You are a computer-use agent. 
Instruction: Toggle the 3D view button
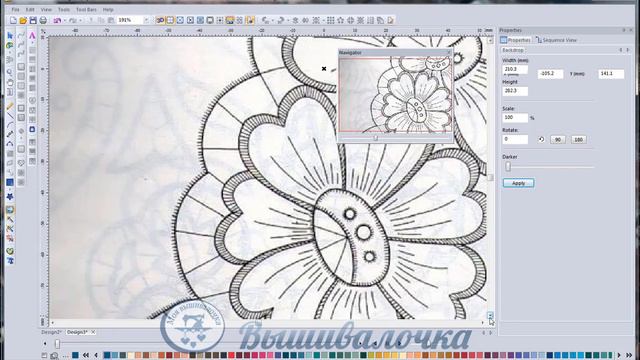(x=160, y=20)
